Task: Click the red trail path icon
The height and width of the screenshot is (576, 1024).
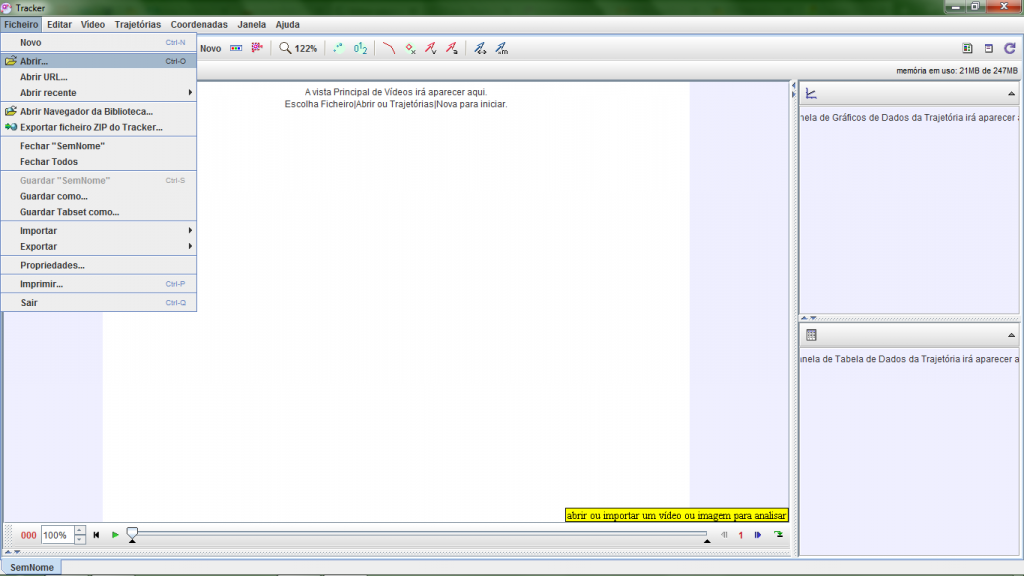Action: (x=389, y=48)
